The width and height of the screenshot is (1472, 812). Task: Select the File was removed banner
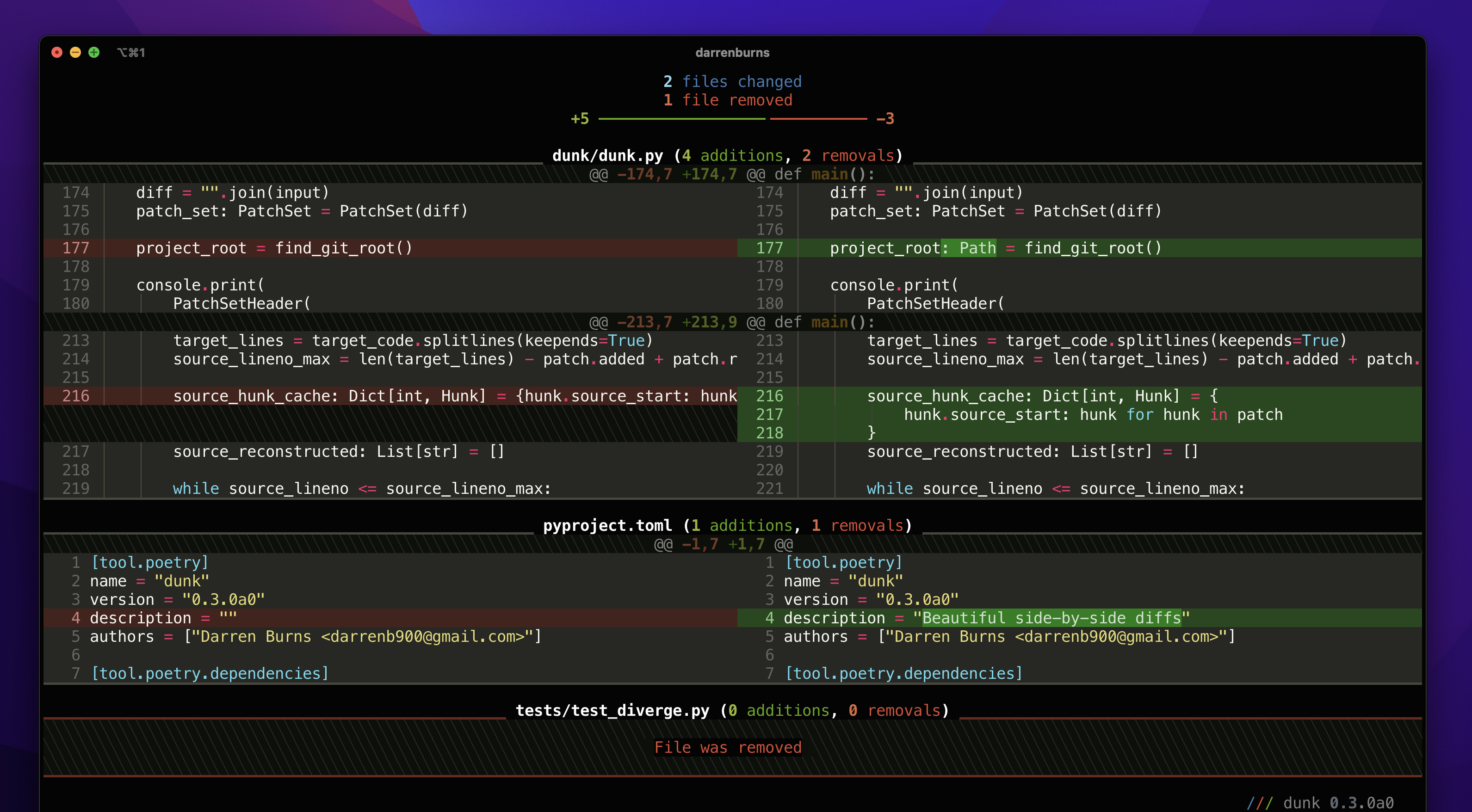(728, 747)
